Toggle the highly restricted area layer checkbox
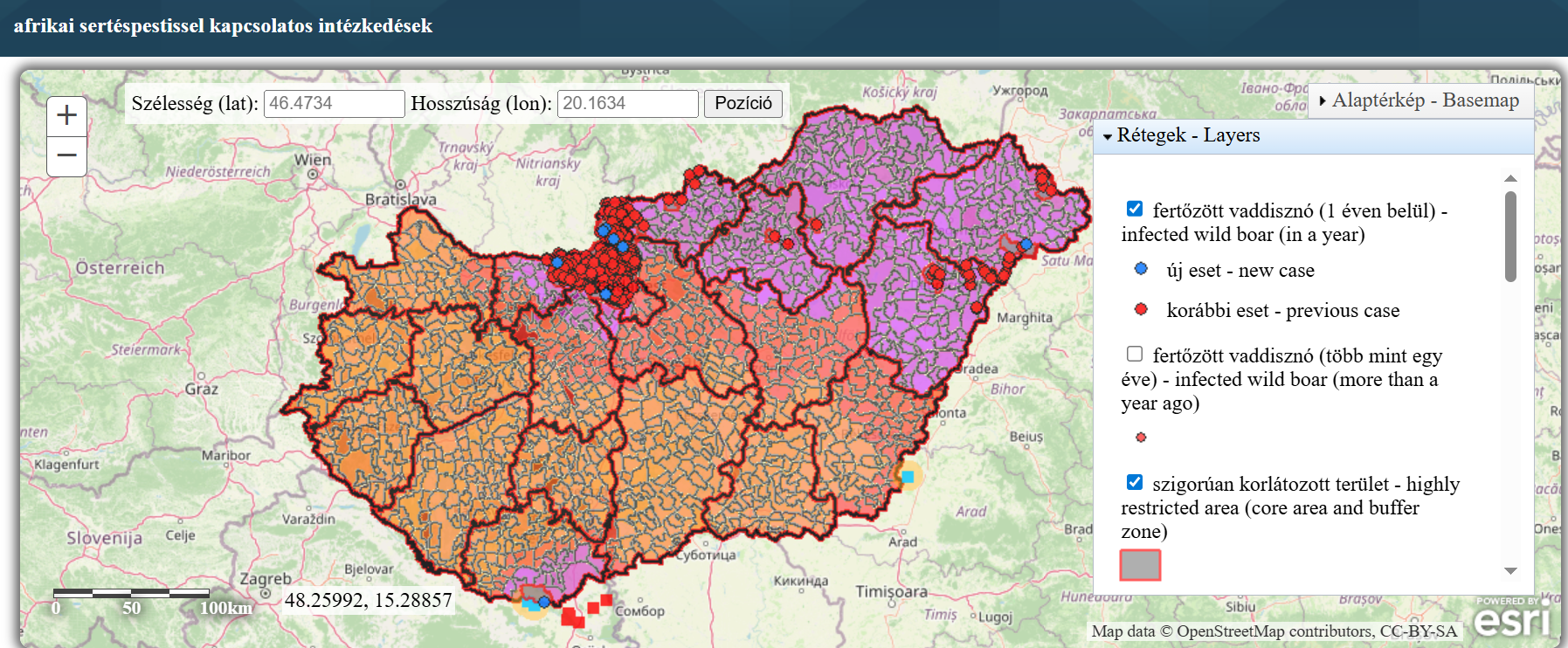This screenshot has width=1568, height=648. tap(1135, 482)
